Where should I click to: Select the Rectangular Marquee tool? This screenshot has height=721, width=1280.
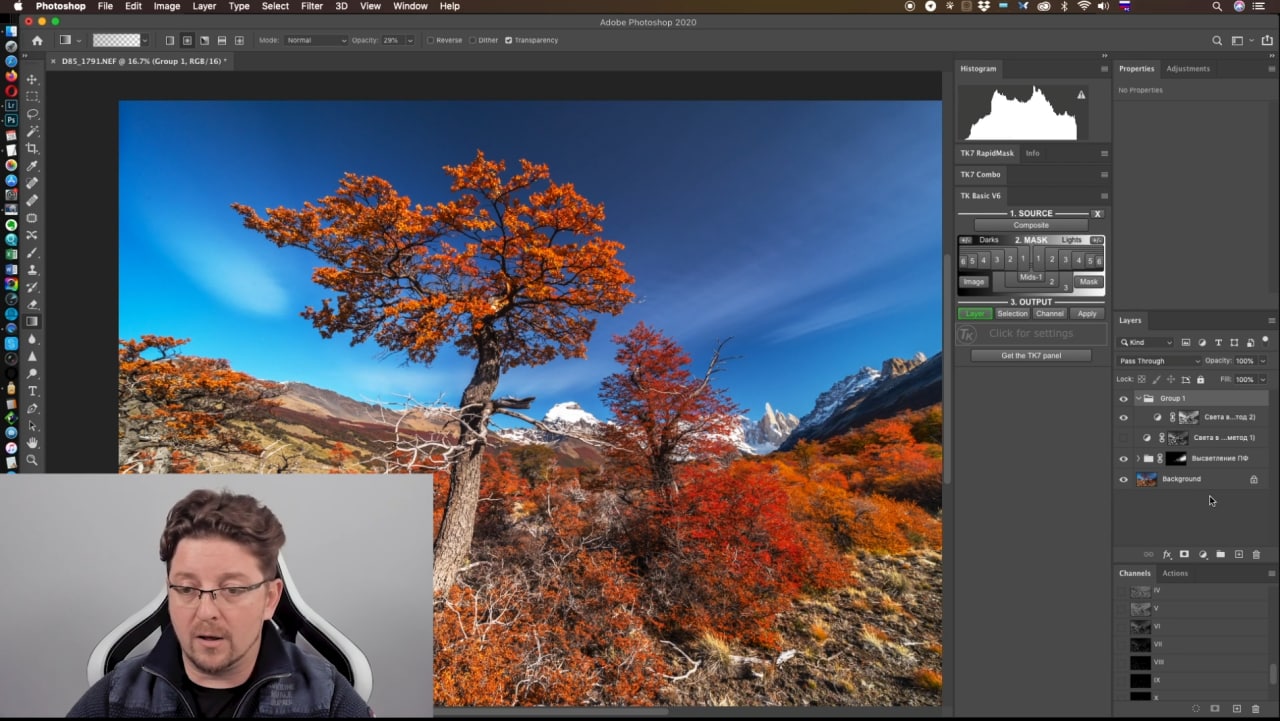(x=32, y=96)
